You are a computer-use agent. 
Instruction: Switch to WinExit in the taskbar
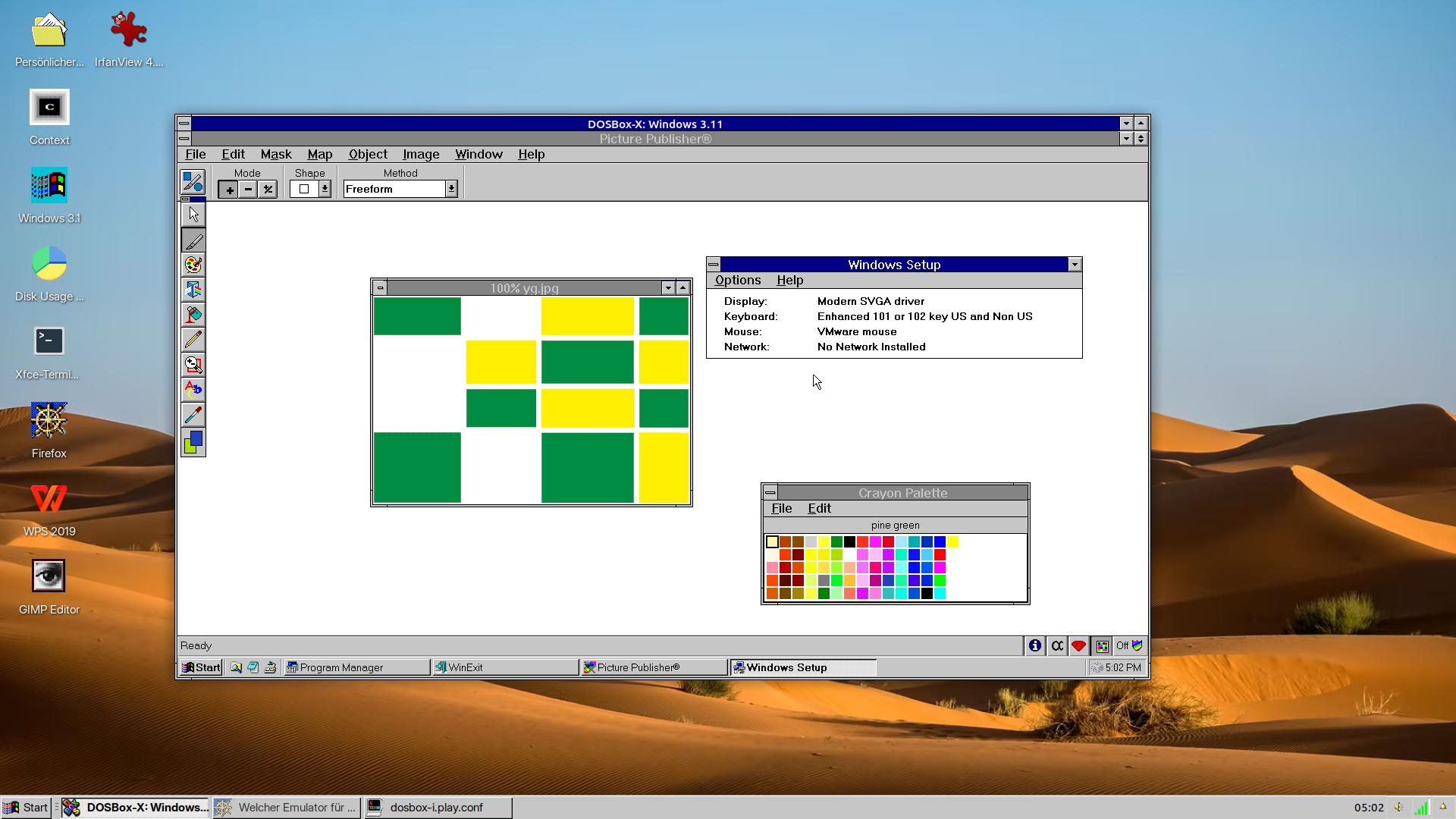505,667
